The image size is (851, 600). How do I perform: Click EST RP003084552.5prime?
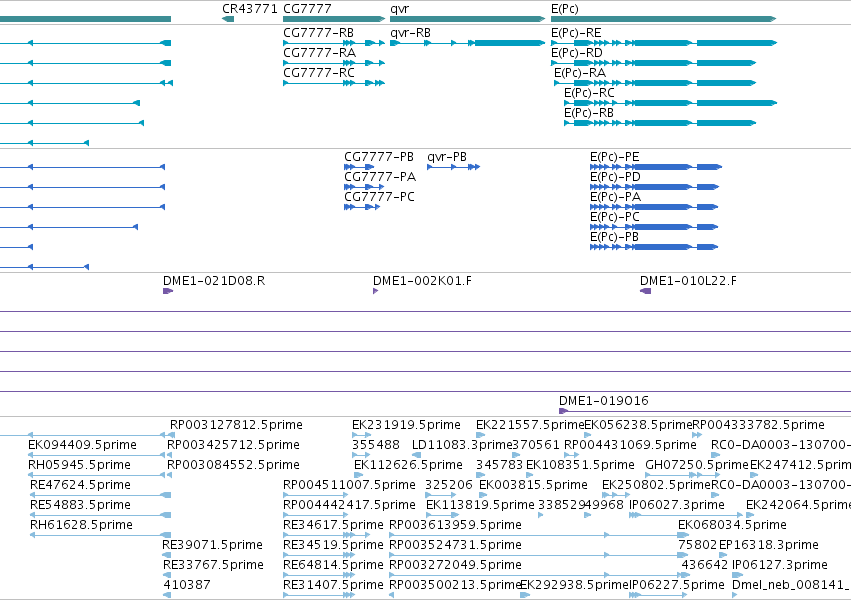[233, 465]
